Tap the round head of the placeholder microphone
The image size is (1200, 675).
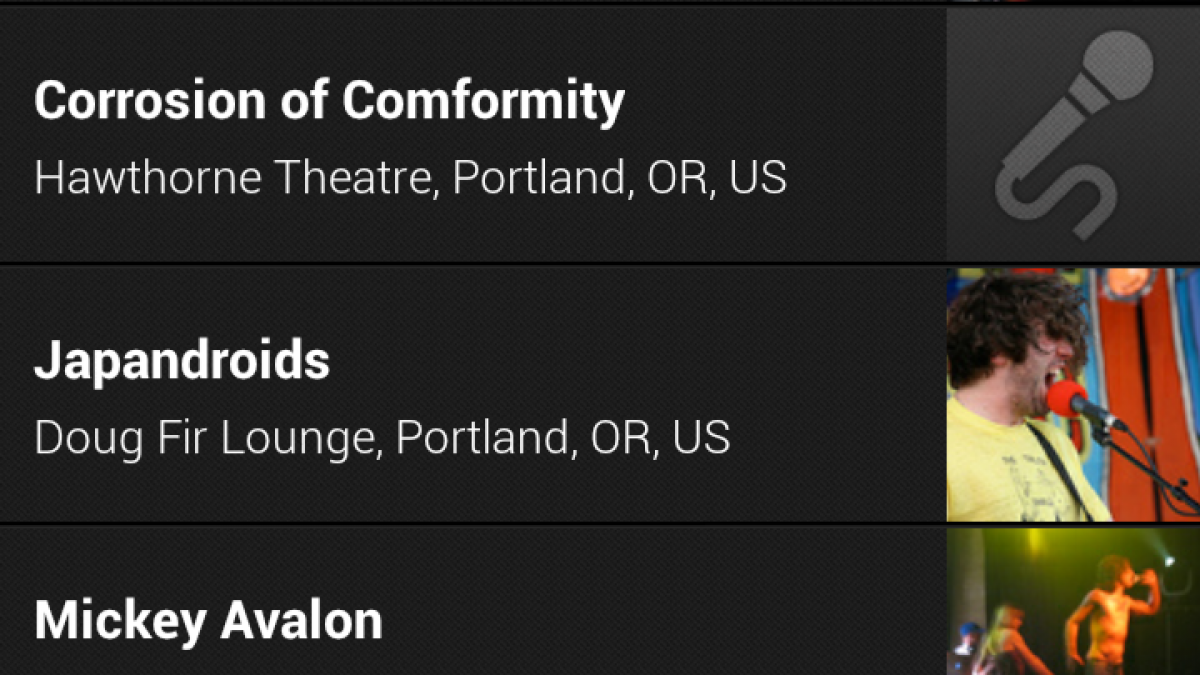(1118, 66)
